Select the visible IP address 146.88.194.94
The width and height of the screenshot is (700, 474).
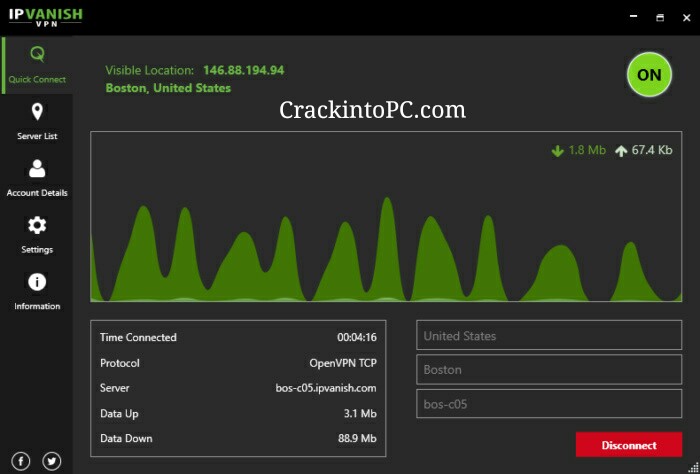click(x=244, y=70)
